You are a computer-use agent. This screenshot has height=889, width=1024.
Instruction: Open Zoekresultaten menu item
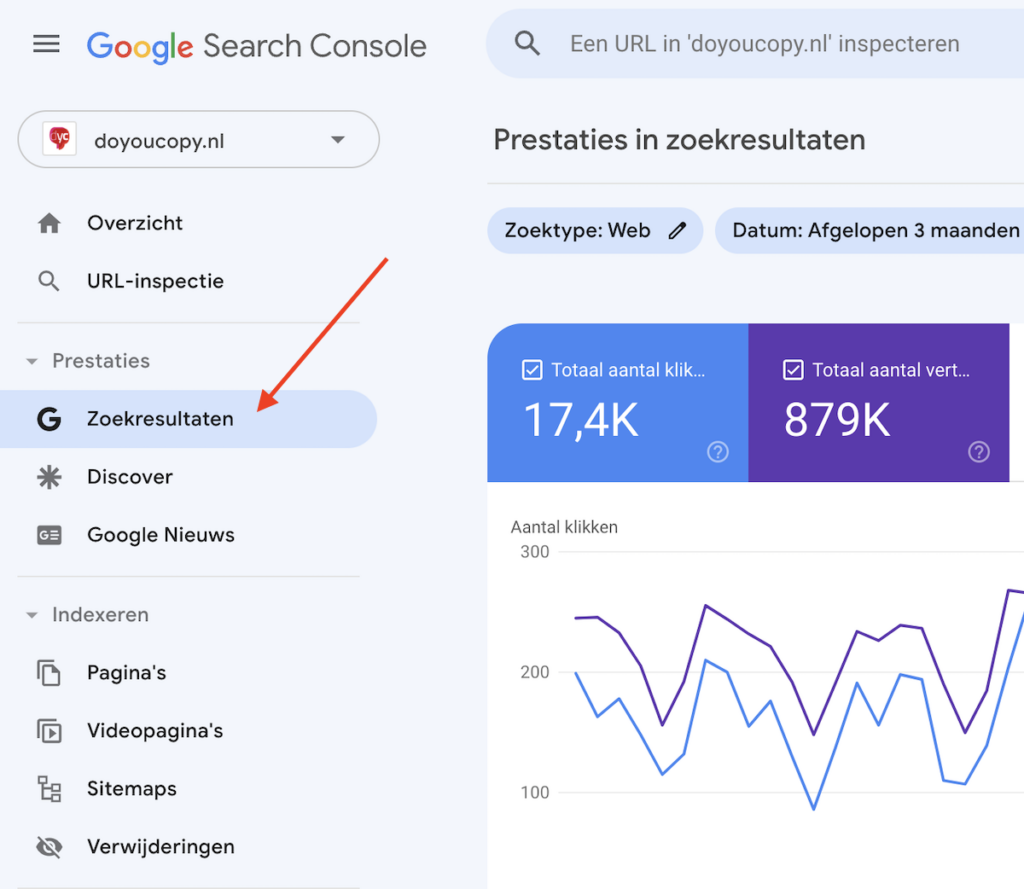coord(160,419)
